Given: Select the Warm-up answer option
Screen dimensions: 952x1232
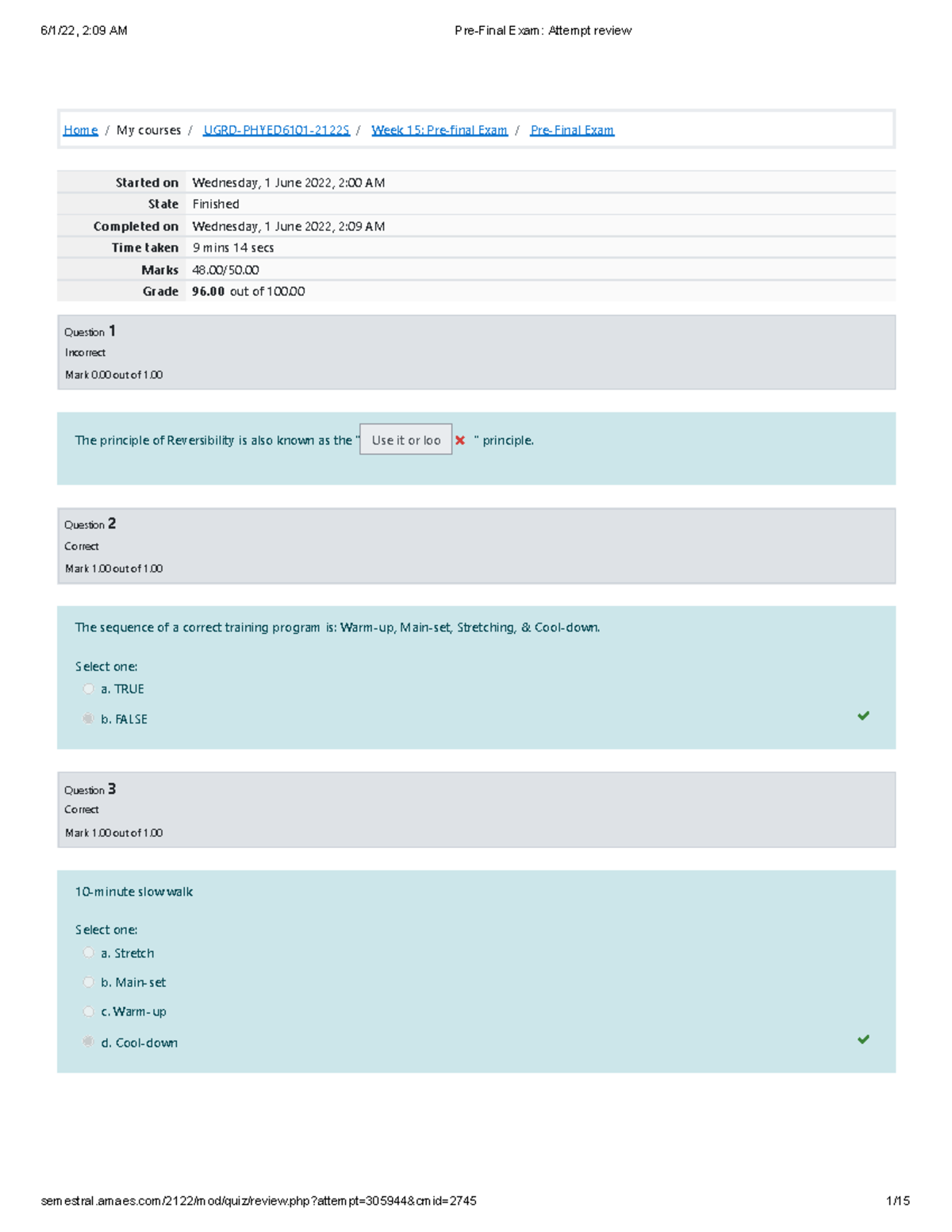Looking at the screenshot, I should pyautogui.click(x=88, y=1011).
